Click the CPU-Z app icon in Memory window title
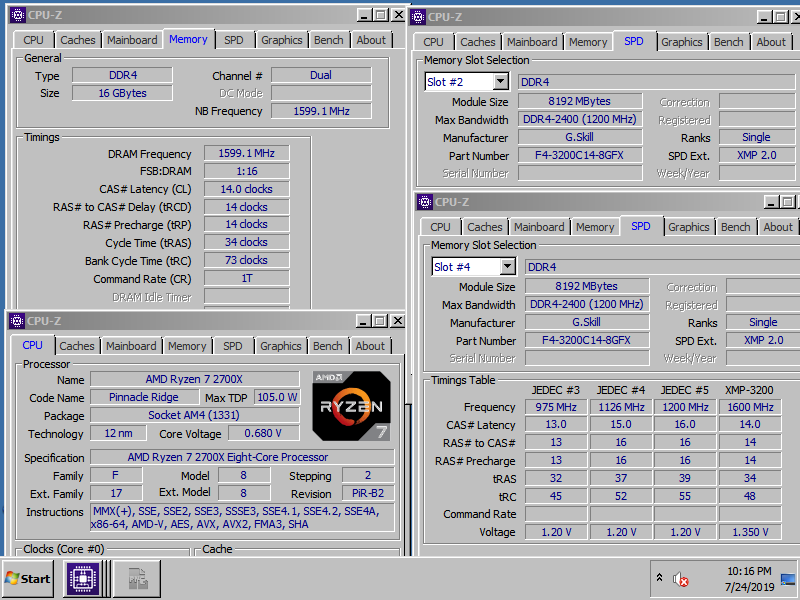 point(18,15)
